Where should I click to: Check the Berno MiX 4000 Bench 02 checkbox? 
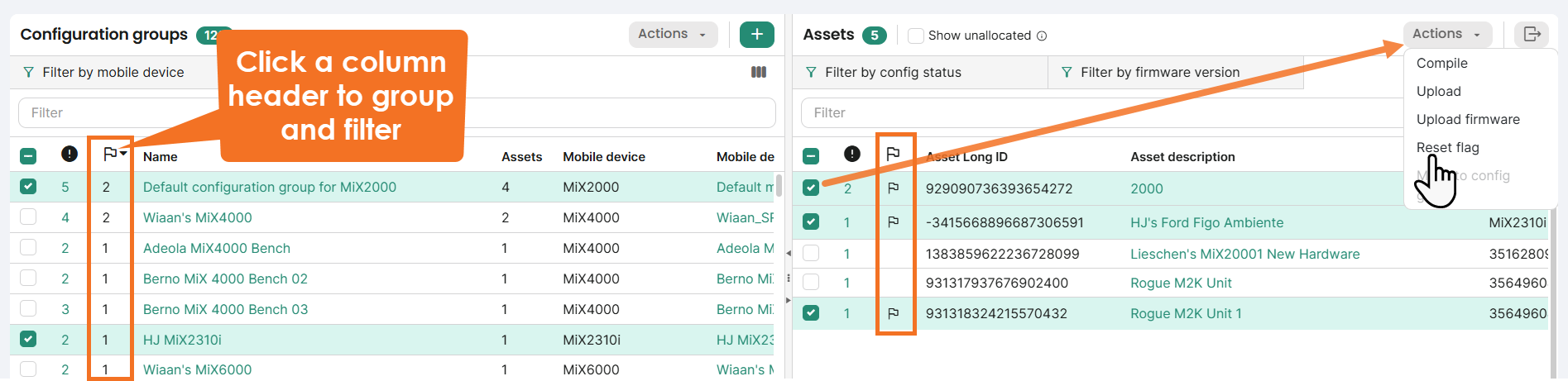point(28,279)
